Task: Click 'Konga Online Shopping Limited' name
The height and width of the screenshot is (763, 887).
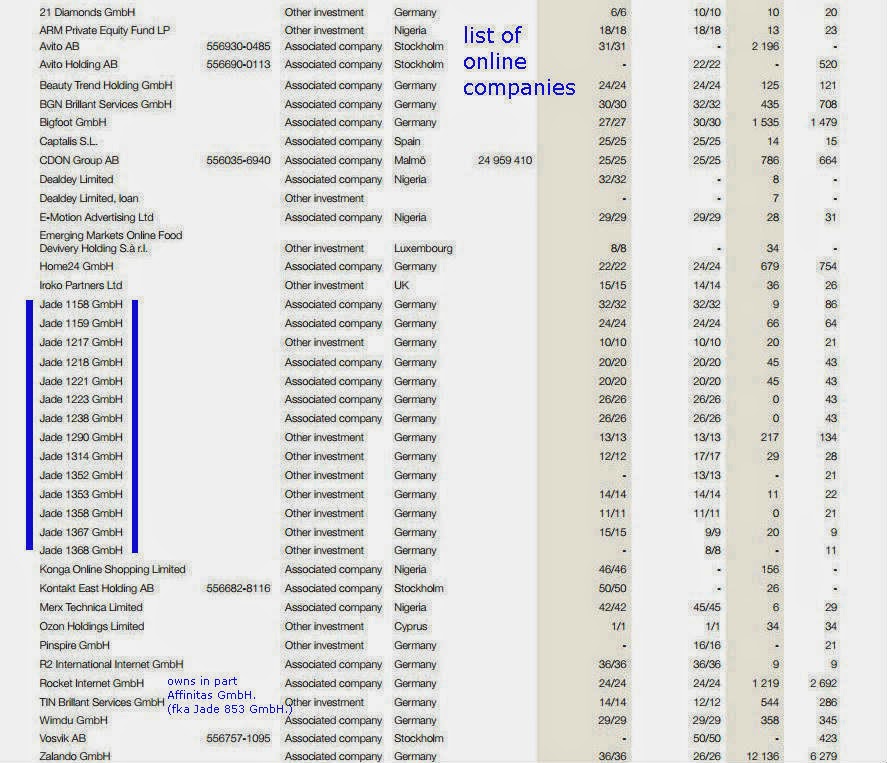Action: click(113, 570)
